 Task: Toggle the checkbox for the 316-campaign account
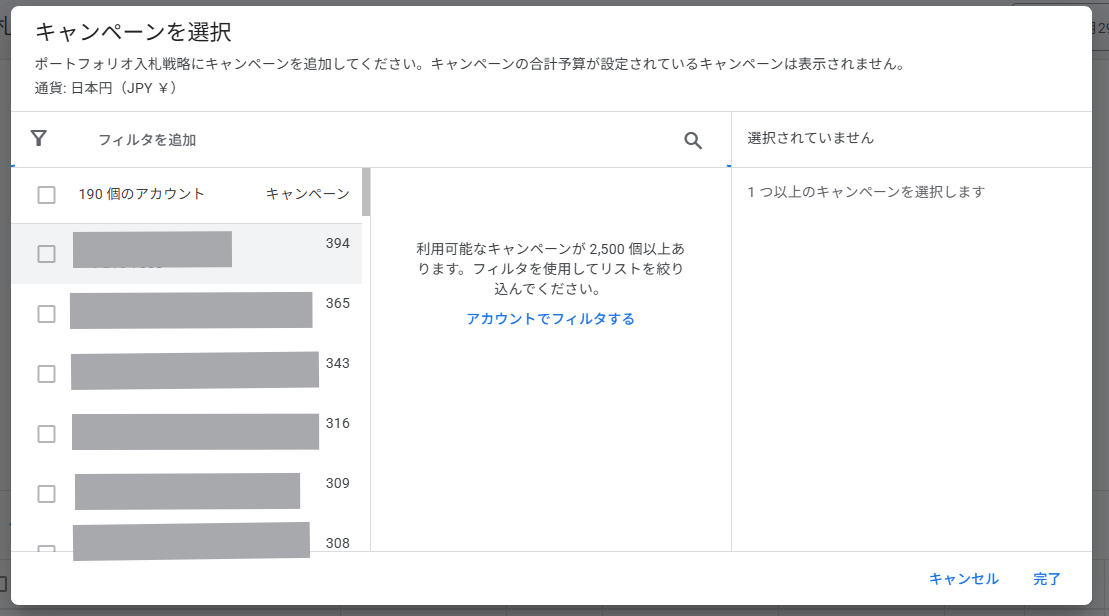point(46,434)
